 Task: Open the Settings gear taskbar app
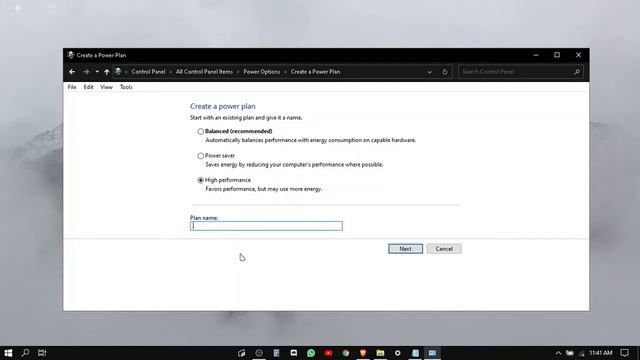[x=398, y=353]
